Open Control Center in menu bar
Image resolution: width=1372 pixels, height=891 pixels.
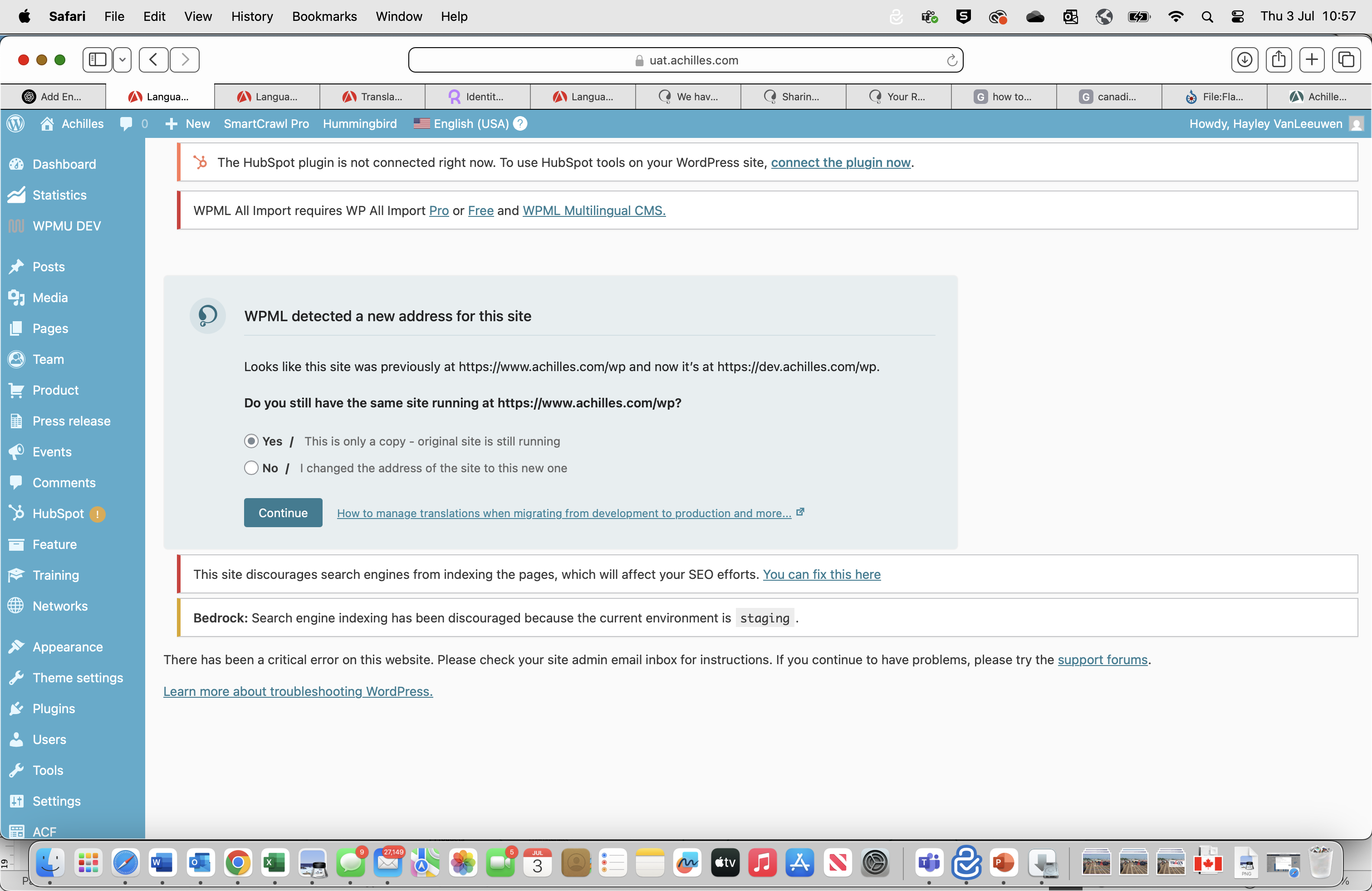click(x=1237, y=17)
